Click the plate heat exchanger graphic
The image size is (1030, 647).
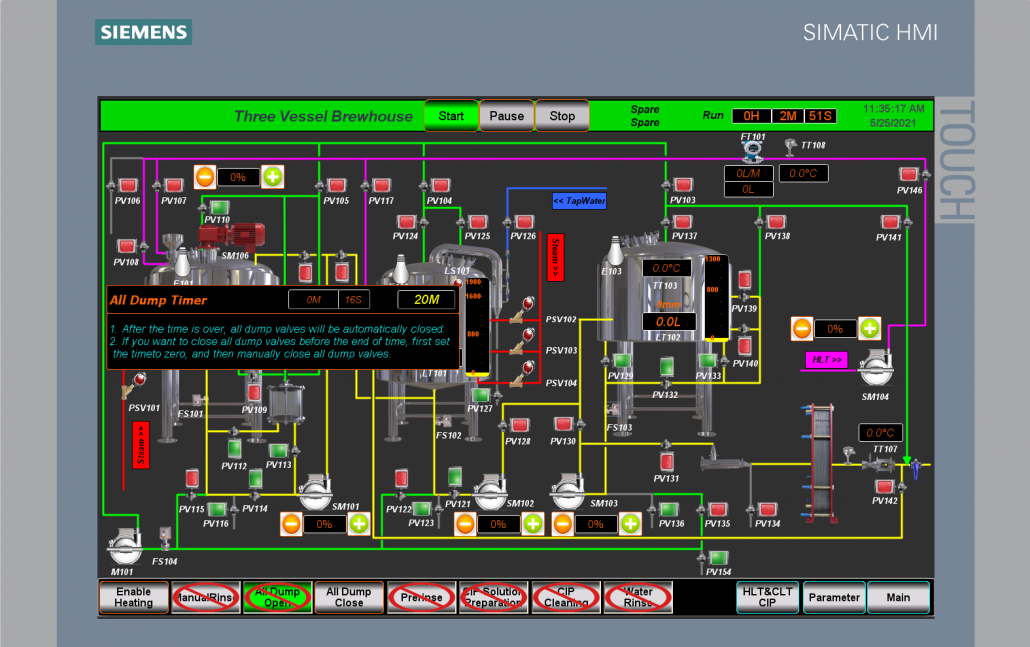[820, 463]
